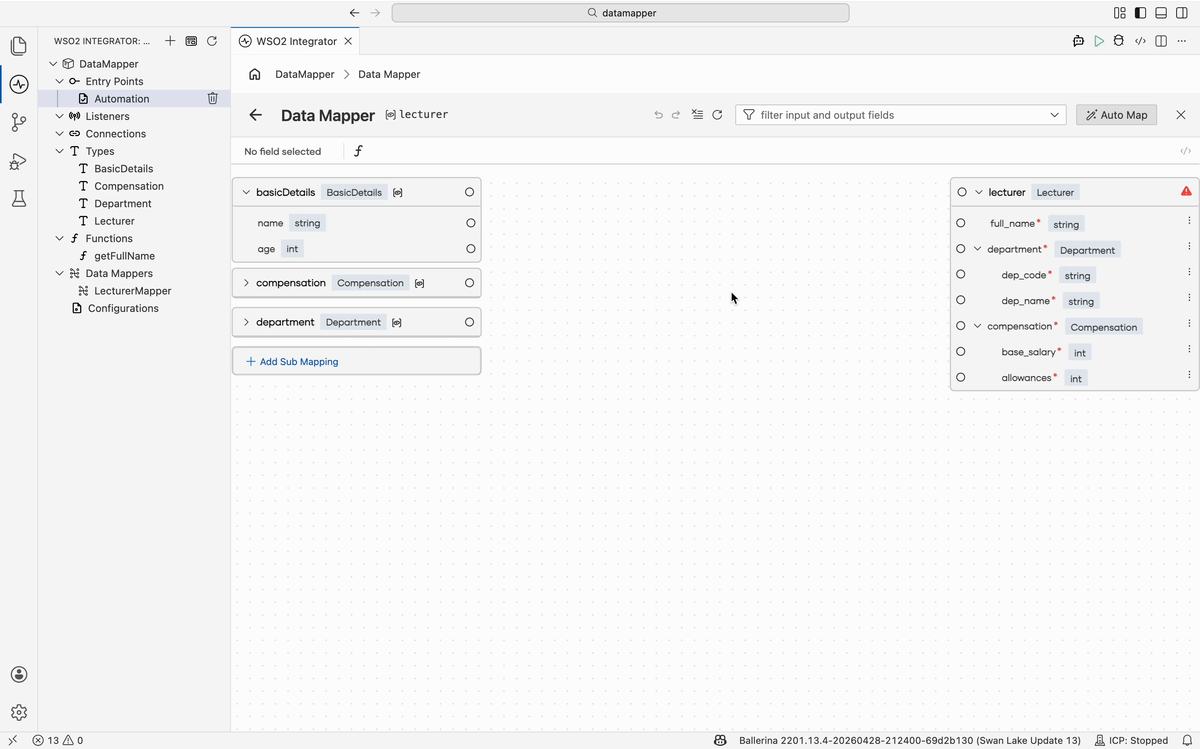Open the filter fields dropdown arrow
Screen dimensions: 1200x749
1055,115
